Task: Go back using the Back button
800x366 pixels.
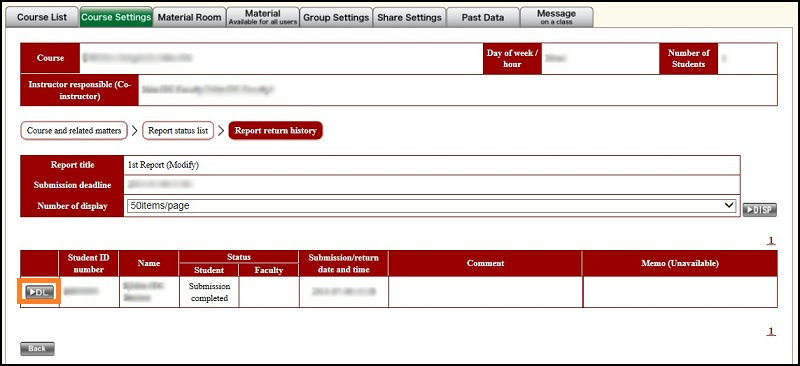Action: (x=37, y=349)
